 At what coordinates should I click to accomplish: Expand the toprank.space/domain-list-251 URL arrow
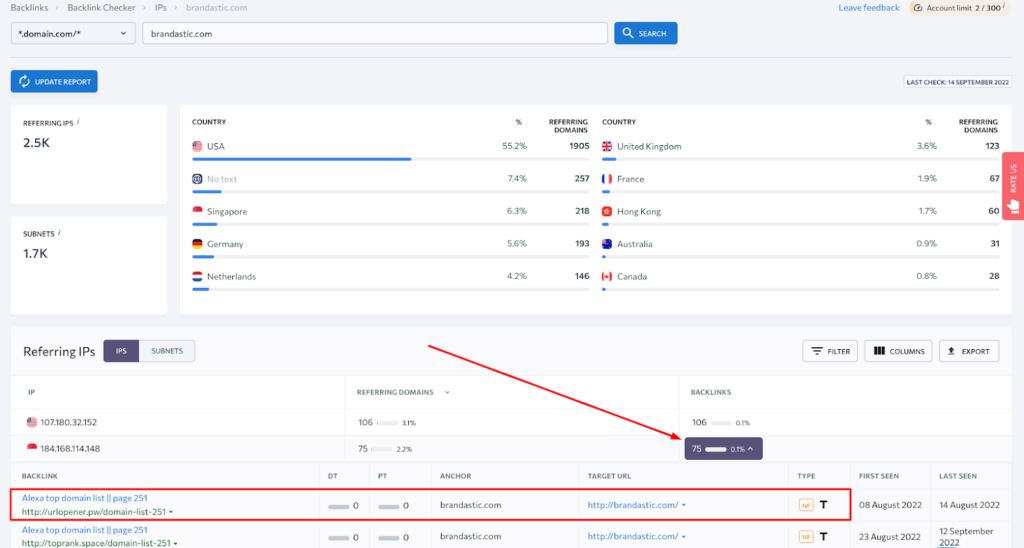(x=176, y=543)
